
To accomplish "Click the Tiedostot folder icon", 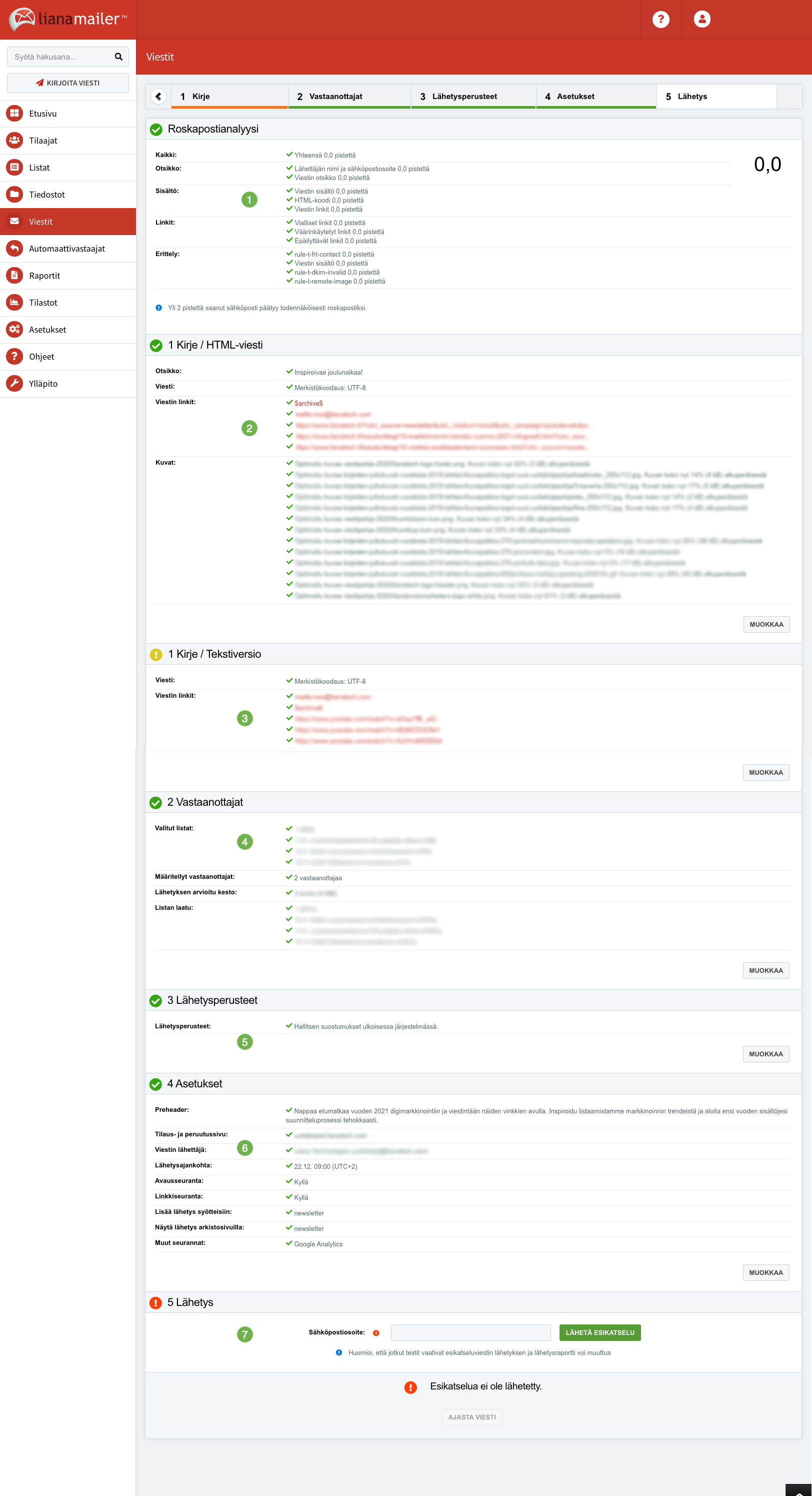I will tap(14, 194).
